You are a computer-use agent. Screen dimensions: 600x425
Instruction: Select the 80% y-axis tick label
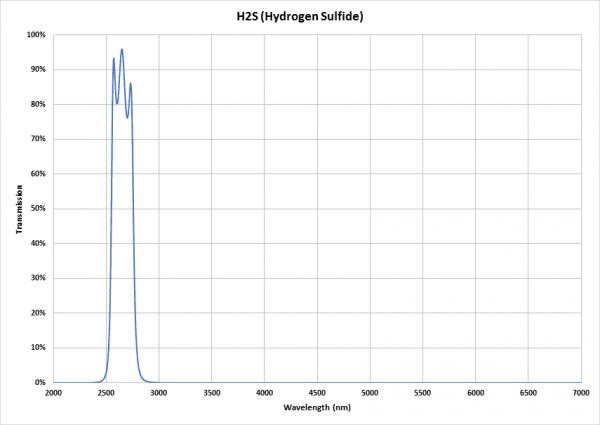(38, 105)
